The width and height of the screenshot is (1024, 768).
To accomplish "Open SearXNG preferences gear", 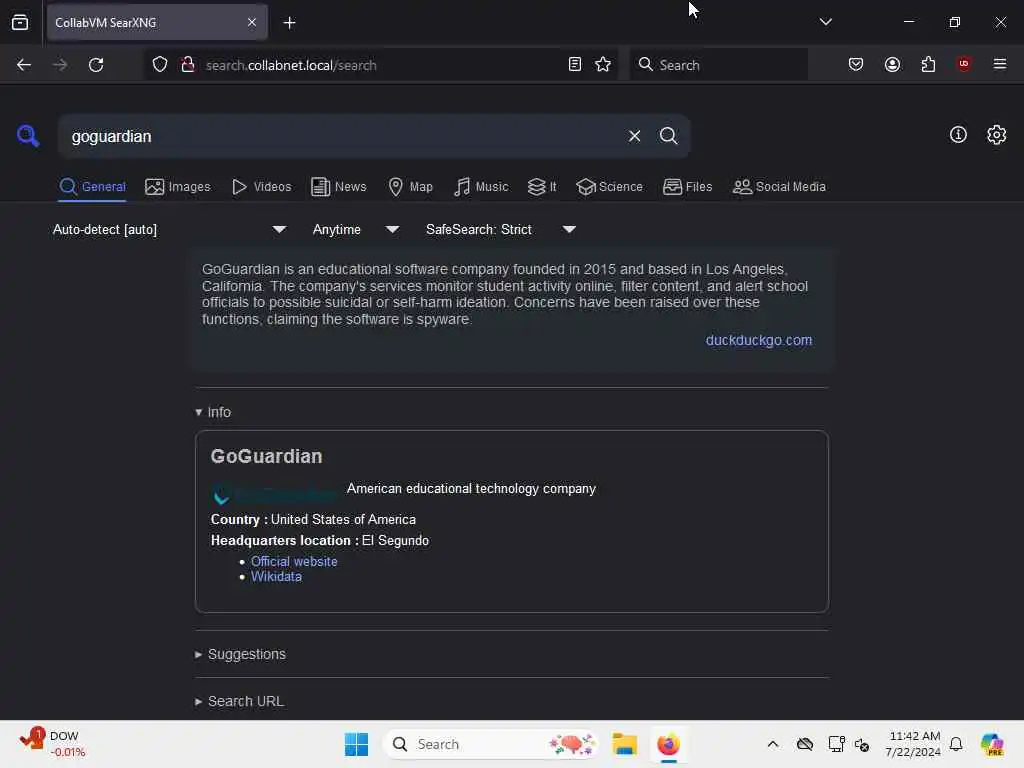I will [x=996, y=135].
